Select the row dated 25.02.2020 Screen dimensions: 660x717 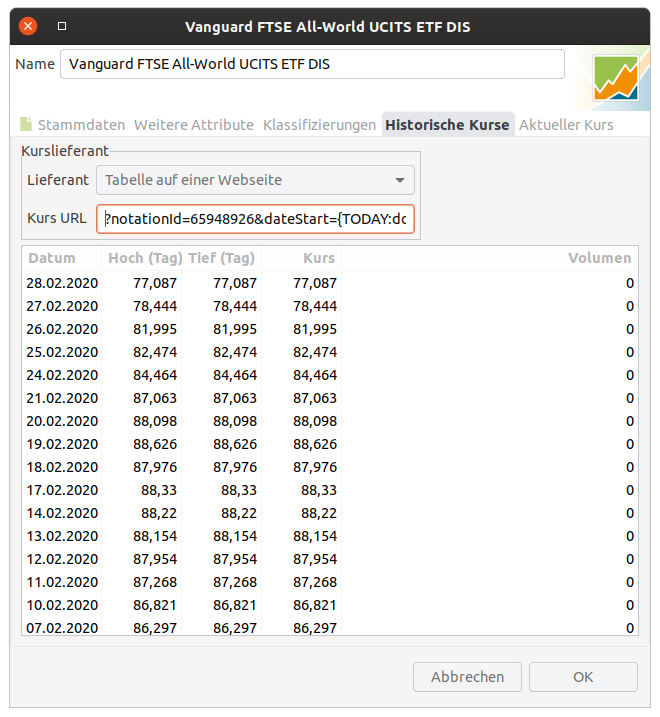(x=330, y=352)
